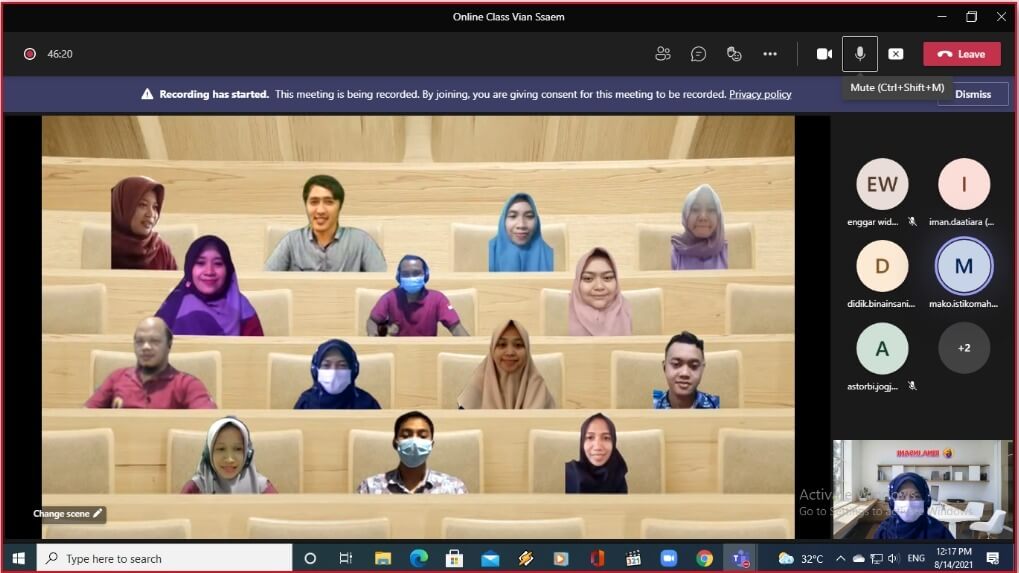
Task: Open Winamp lightning icon in taskbar
Action: click(x=526, y=558)
